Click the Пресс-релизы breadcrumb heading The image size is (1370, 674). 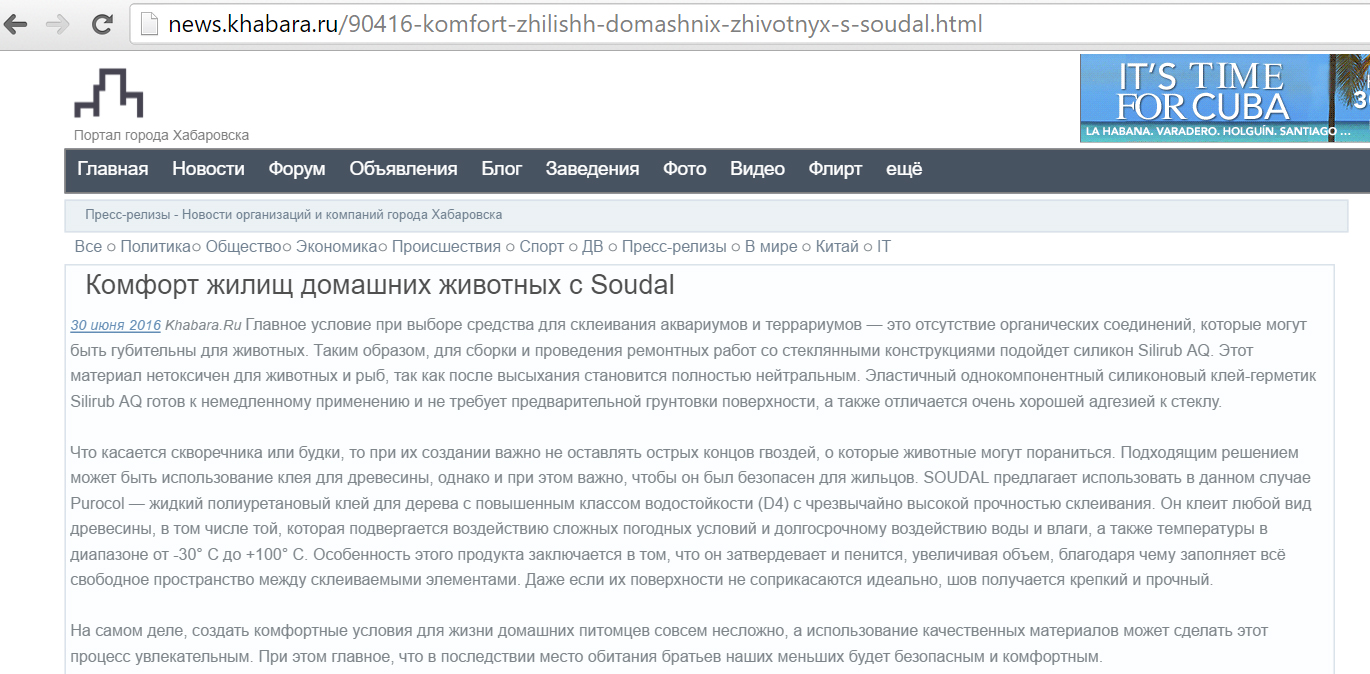pos(294,215)
